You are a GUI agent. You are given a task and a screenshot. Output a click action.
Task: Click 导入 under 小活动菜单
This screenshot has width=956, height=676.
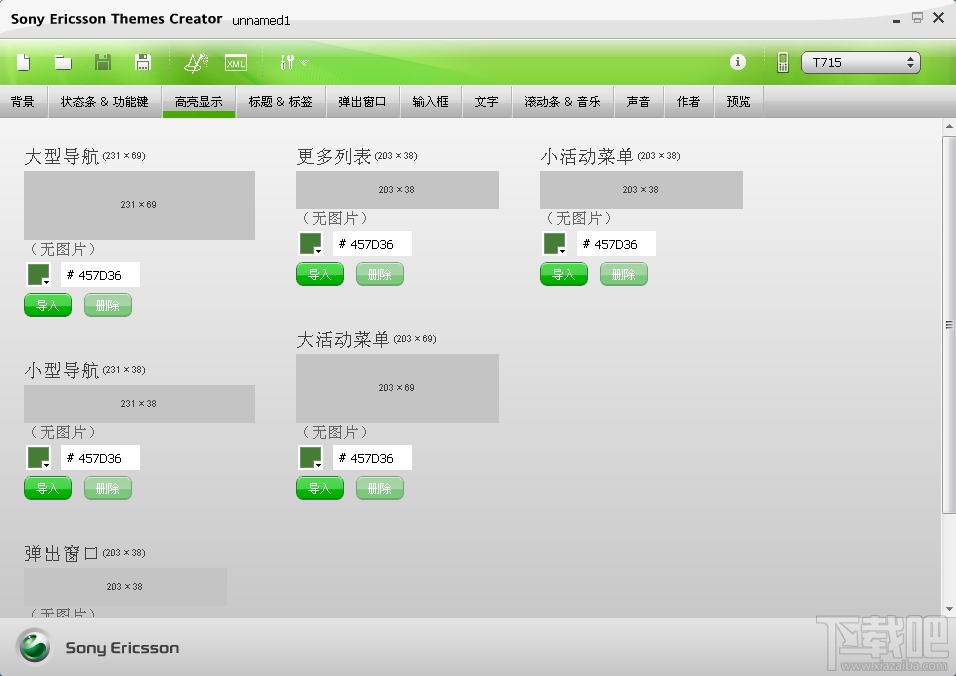pyautogui.click(x=564, y=274)
